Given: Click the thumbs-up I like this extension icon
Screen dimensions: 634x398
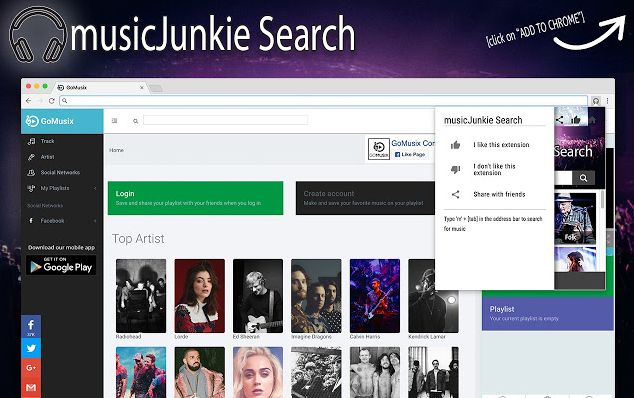Looking at the screenshot, I should point(455,145).
